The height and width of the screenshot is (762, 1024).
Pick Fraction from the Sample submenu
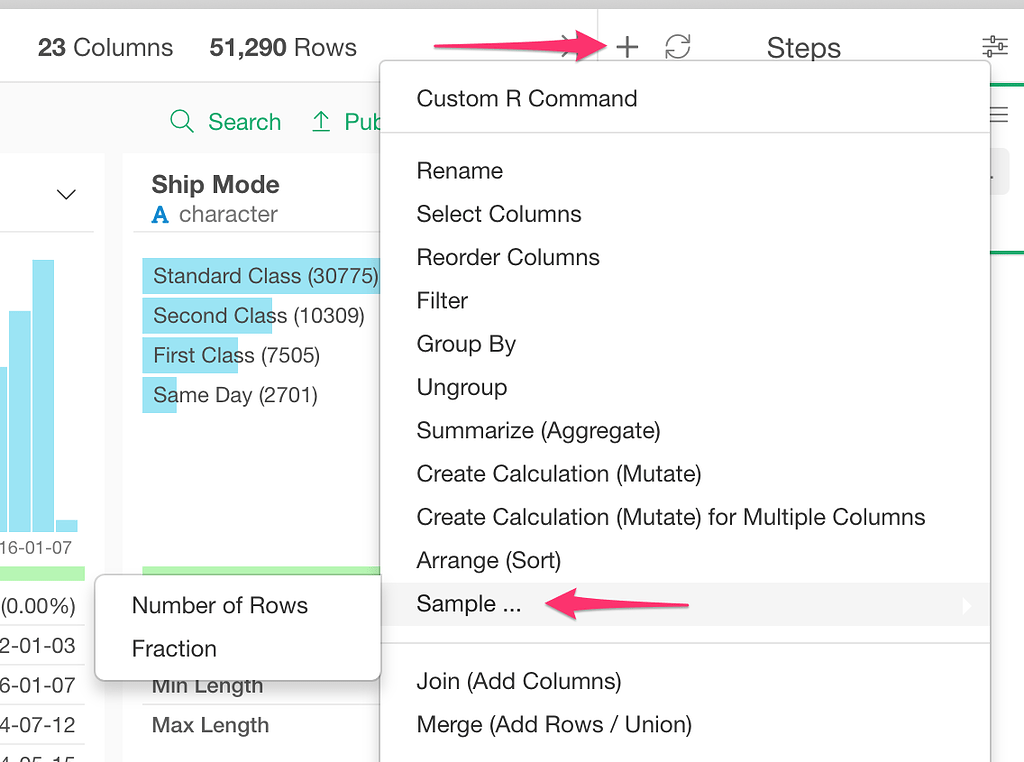point(174,649)
